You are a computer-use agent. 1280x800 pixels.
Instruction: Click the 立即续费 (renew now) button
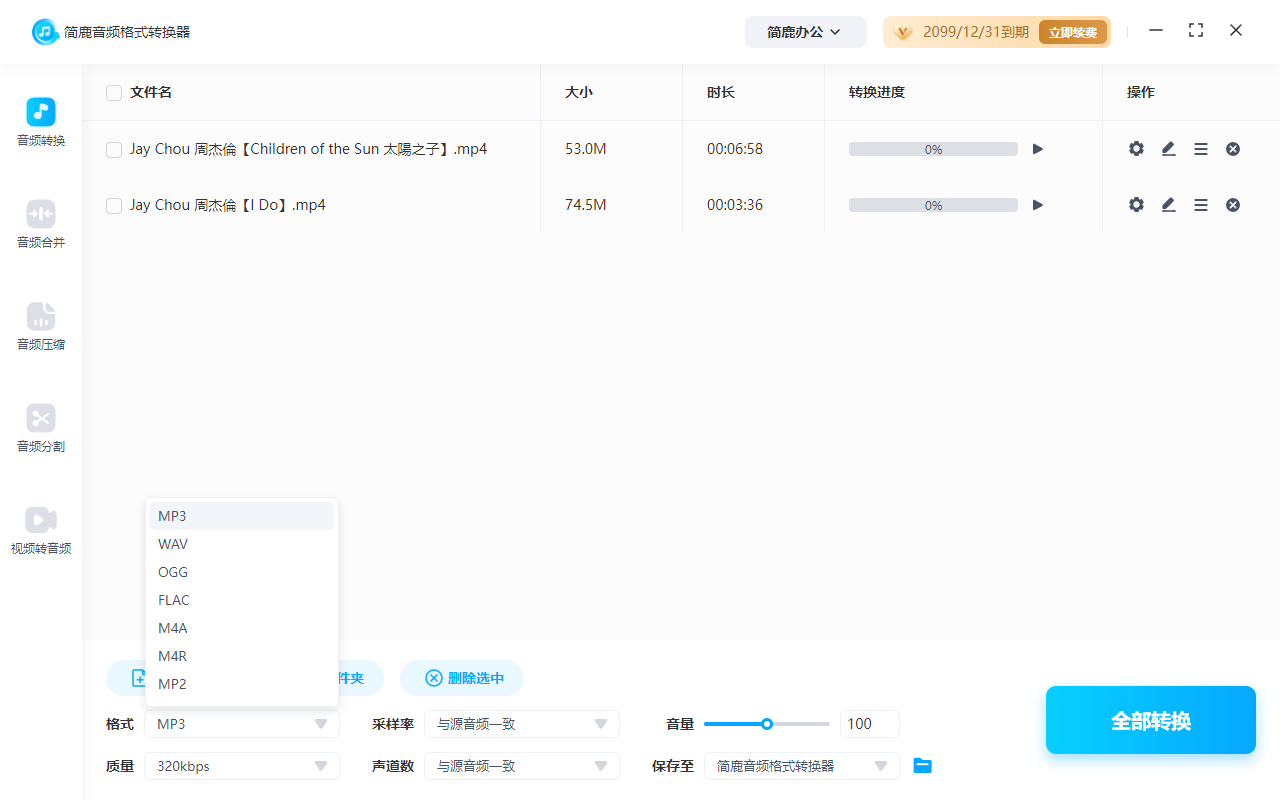click(1073, 31)
